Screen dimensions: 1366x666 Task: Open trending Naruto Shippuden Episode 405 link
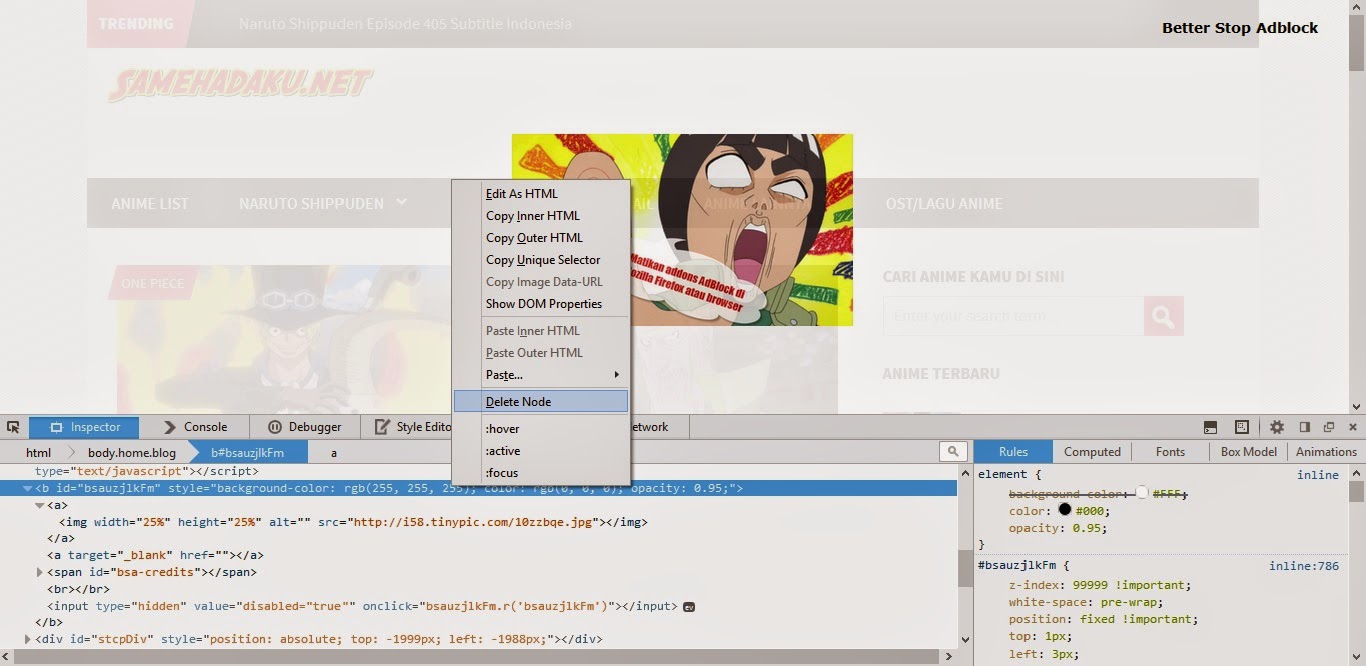405,23
